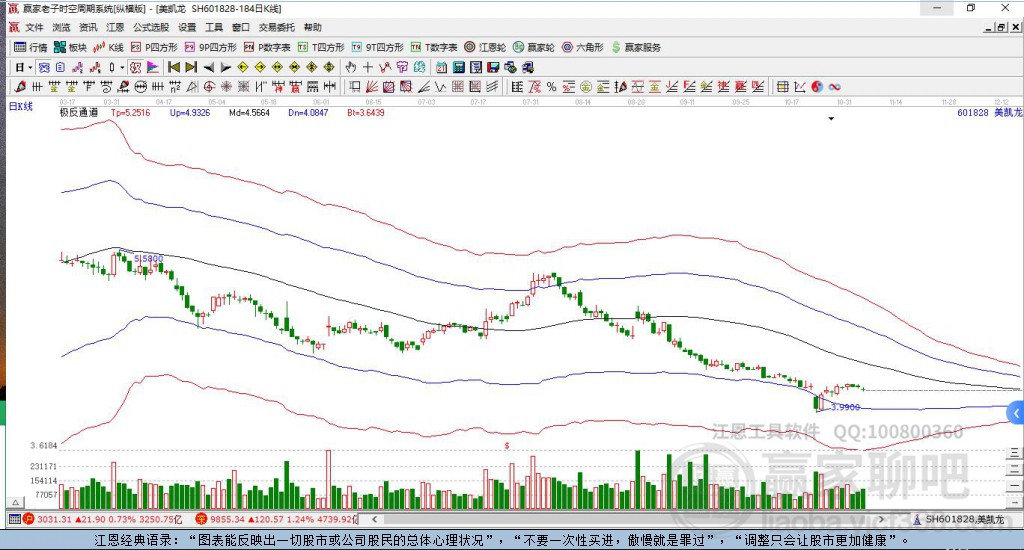Image resolution: width=1024 pixels, height=550 pixels.
Task: Click the infinity symbol icon
Action: pos(834,87)
